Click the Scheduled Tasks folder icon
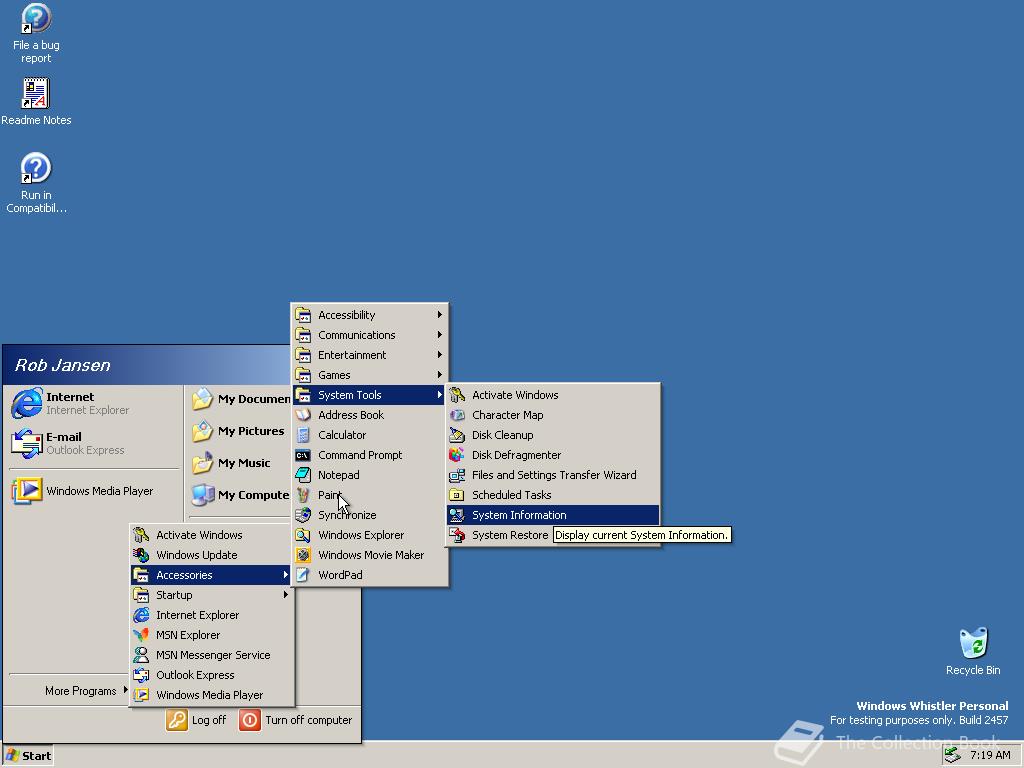 tap(457, 495)
